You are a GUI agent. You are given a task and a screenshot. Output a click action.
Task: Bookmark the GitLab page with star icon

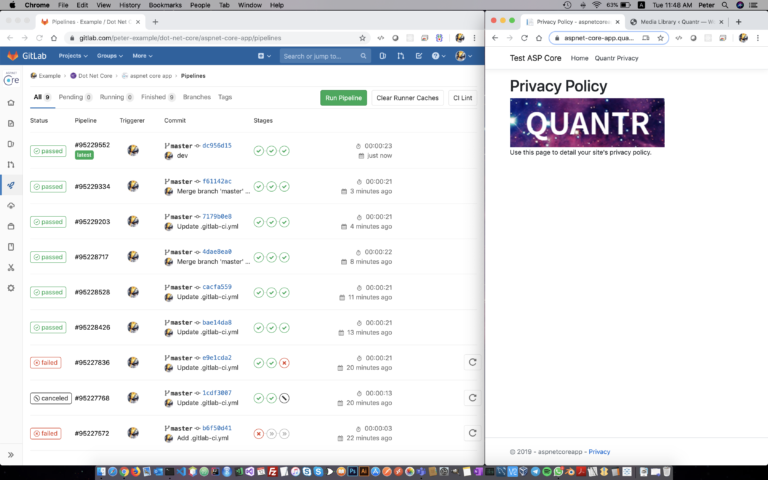[x=362, y=38]
